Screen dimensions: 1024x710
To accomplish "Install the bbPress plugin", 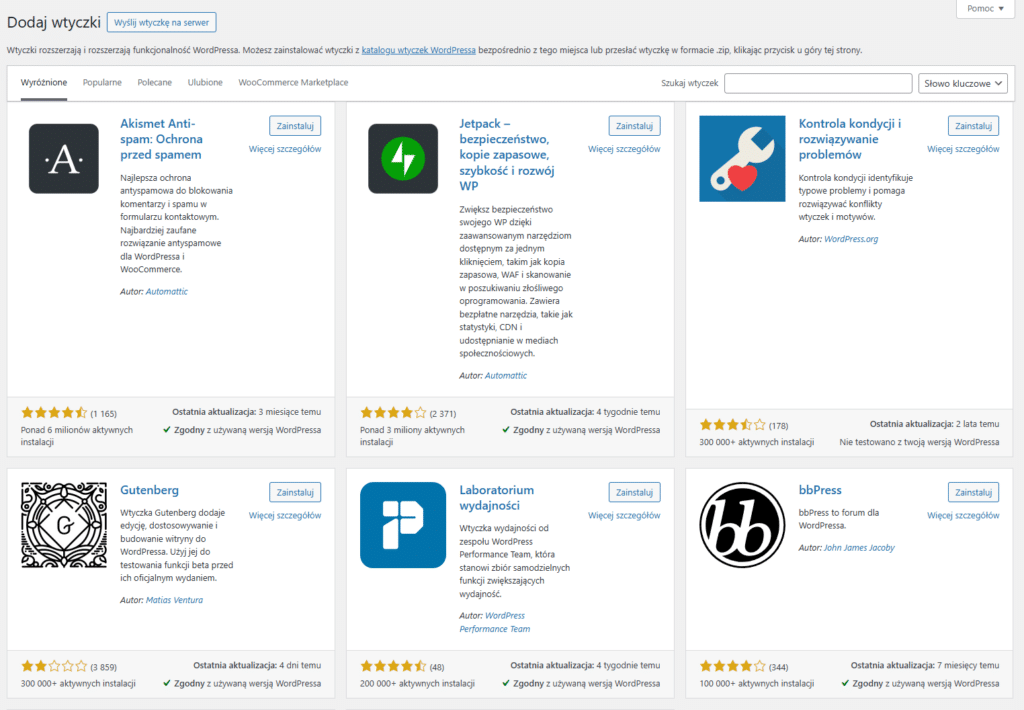I will tap(972, 491).
